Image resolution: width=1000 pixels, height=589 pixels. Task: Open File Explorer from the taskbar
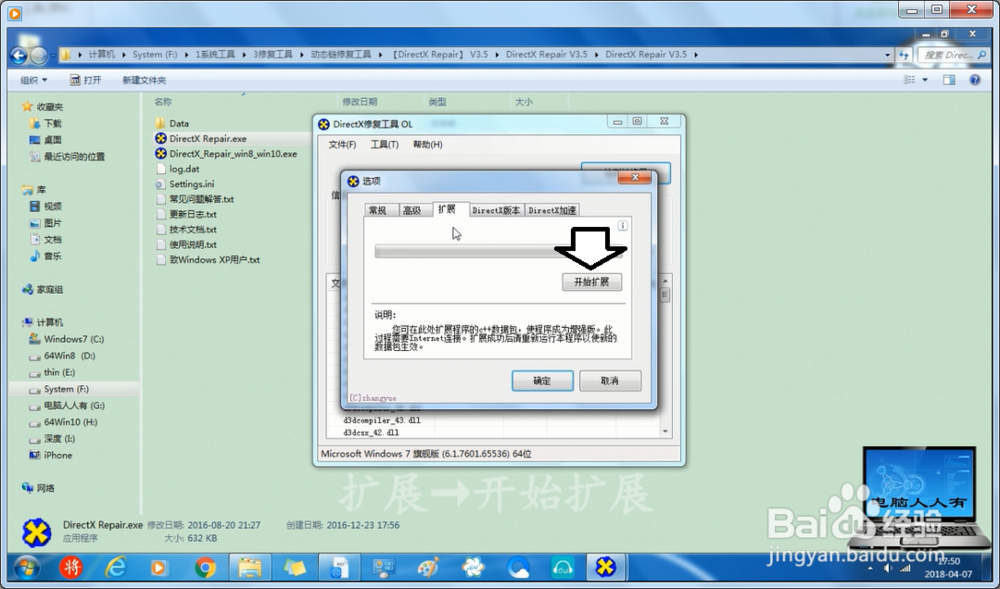(249, 567)
